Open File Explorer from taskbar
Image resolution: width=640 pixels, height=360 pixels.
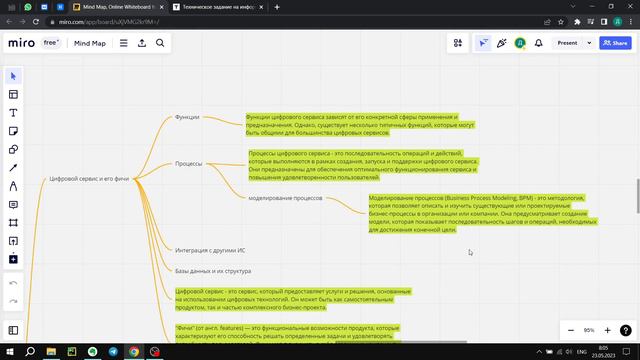pos(51,351)
